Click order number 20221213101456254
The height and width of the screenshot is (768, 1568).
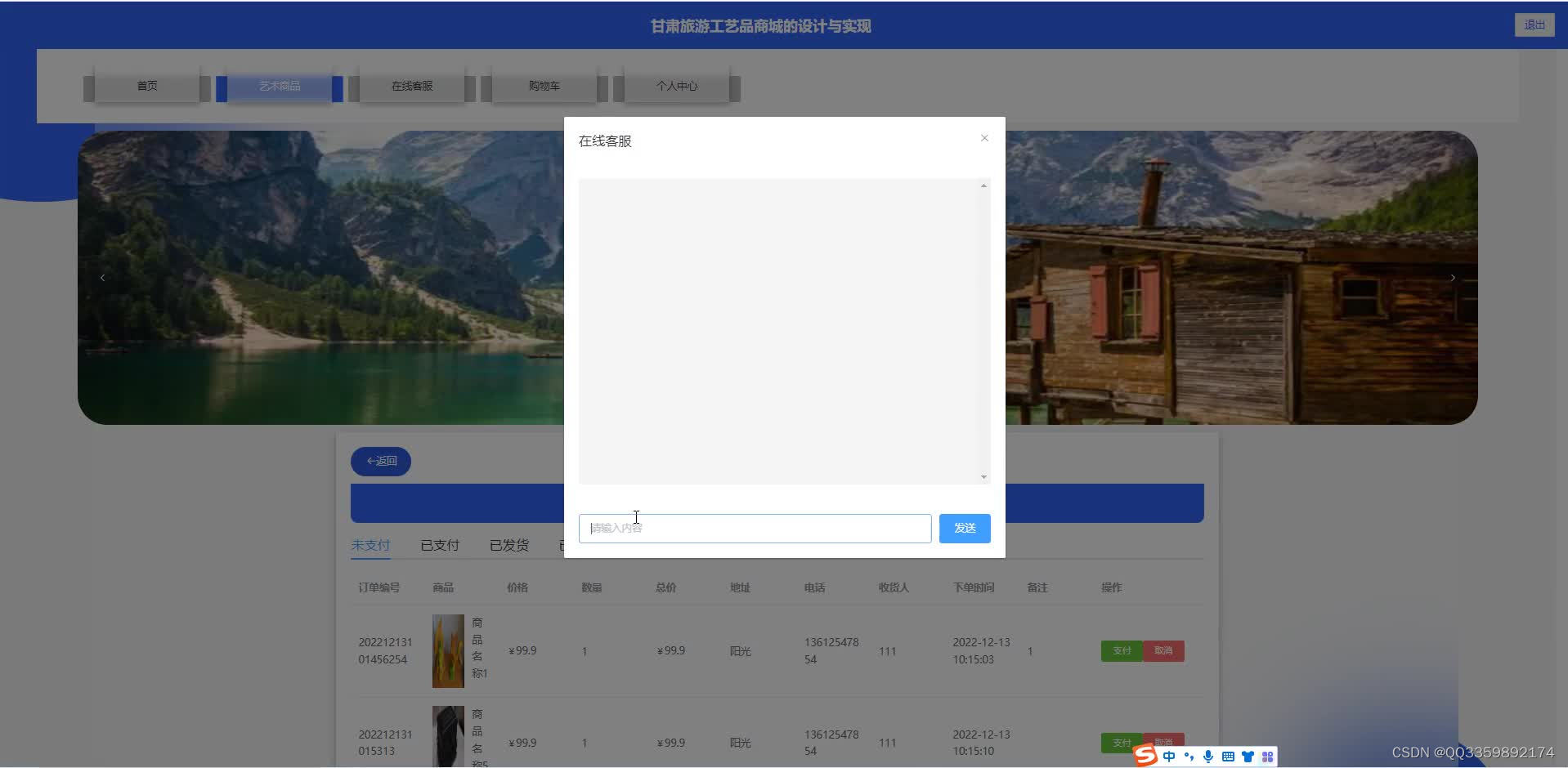click(x=385, y=651)
